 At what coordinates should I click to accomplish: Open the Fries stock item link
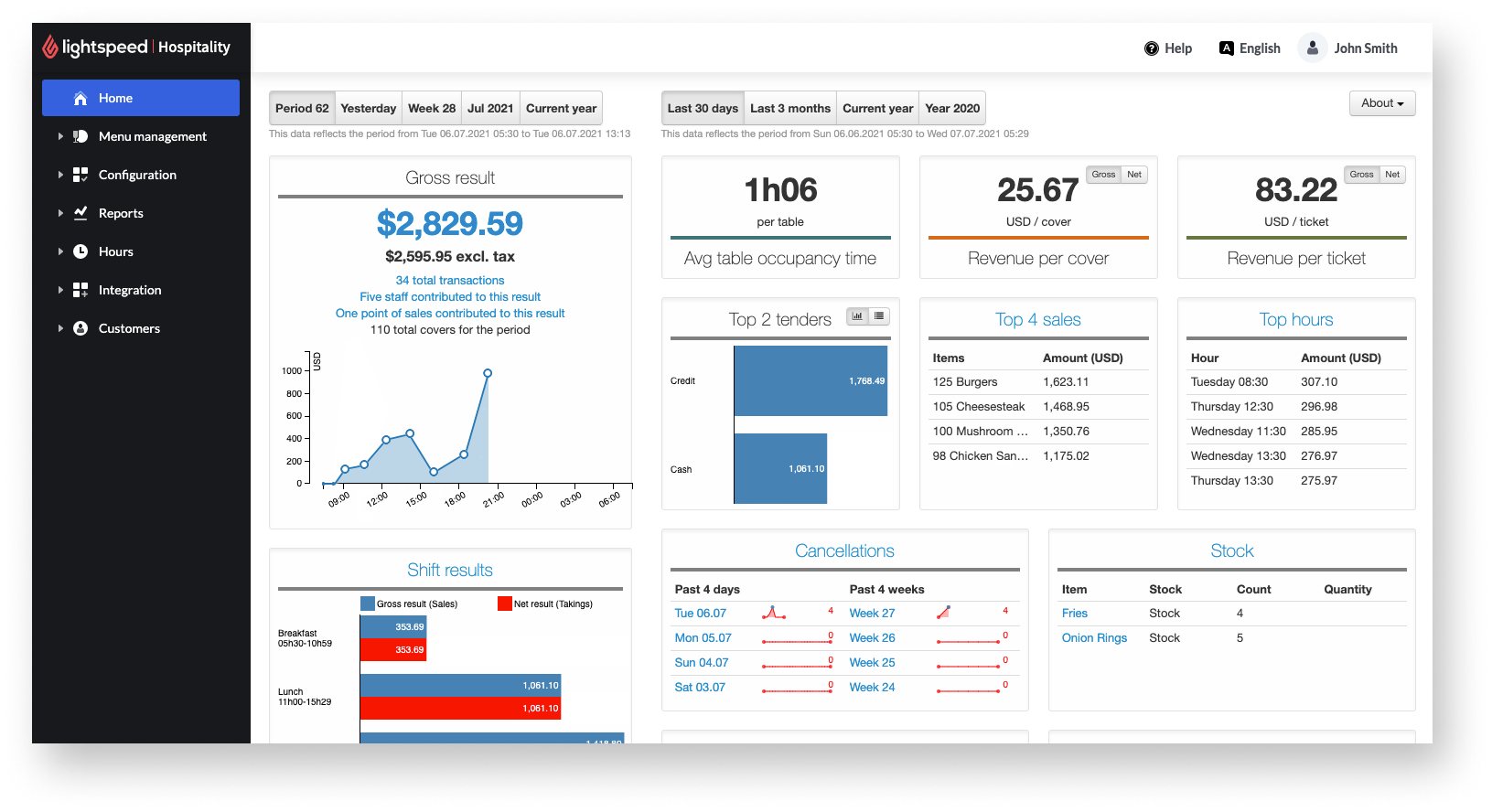1075,614
